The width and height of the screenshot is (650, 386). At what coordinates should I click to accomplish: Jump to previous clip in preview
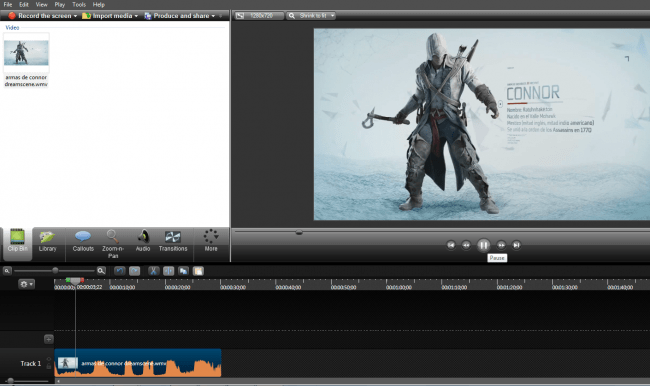451,245
